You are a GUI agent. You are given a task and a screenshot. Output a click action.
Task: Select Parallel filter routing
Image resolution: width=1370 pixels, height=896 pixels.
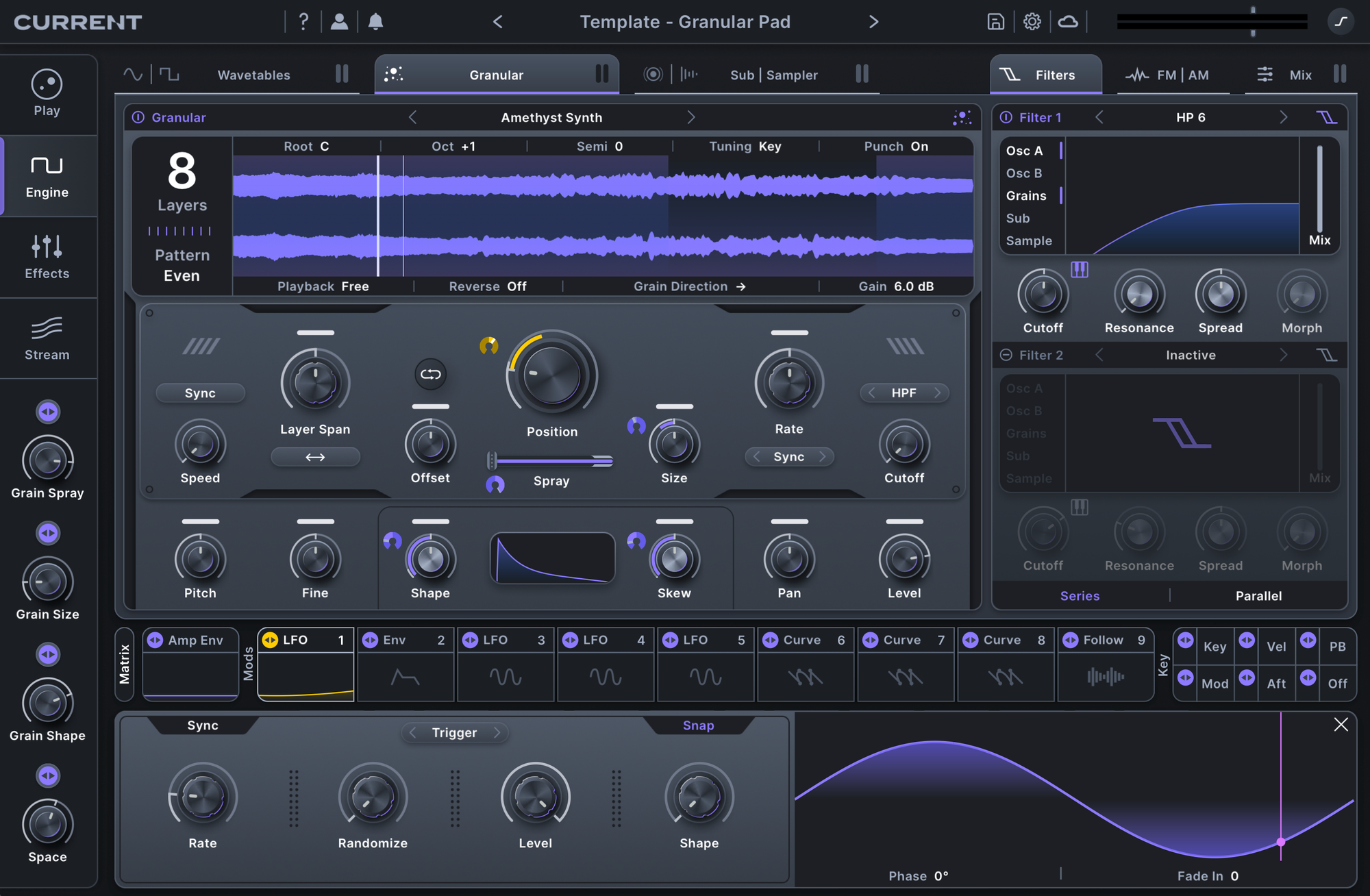point(1258,596)
